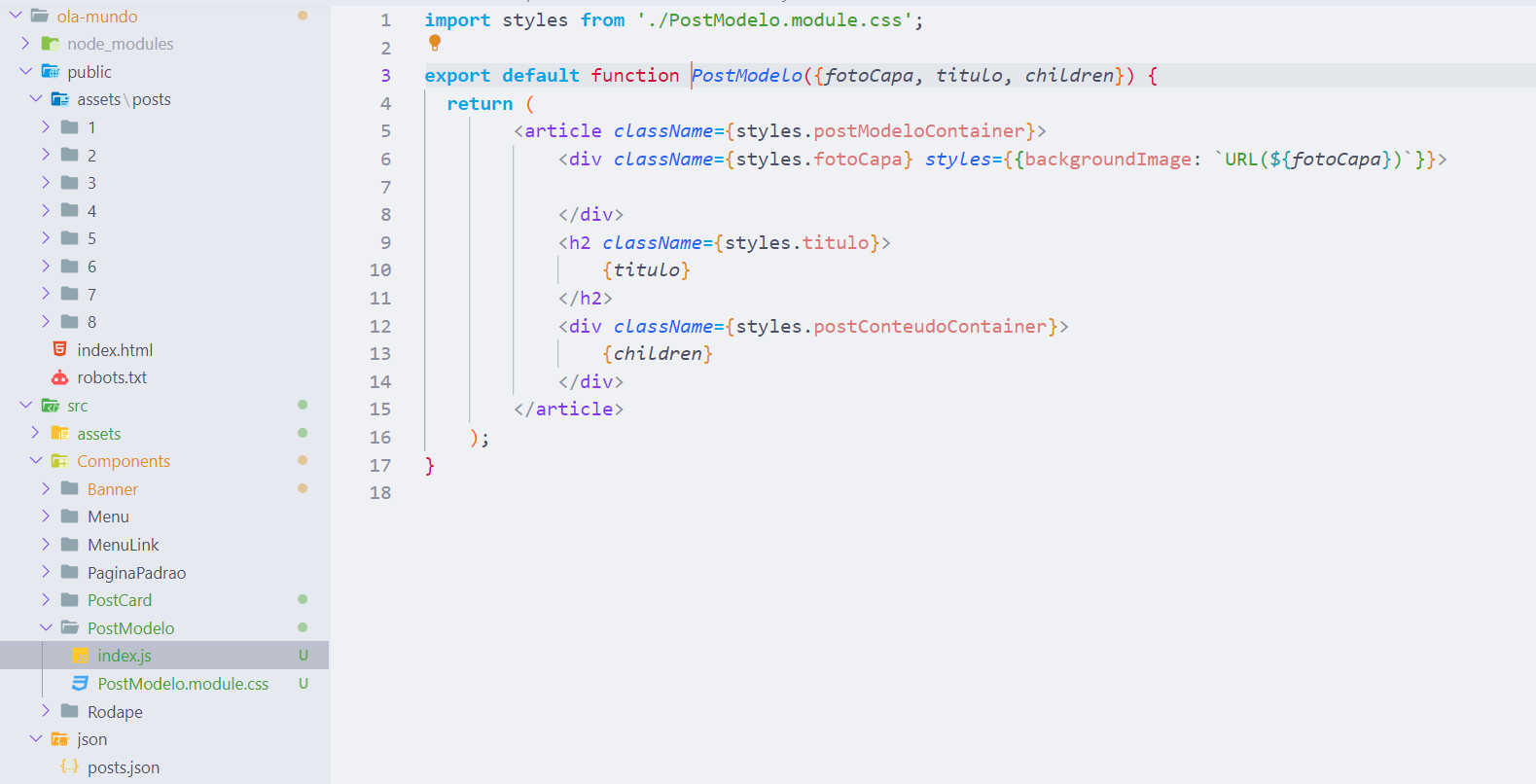Click the json folder icon
1536x784 pixels.
[59, 739]
